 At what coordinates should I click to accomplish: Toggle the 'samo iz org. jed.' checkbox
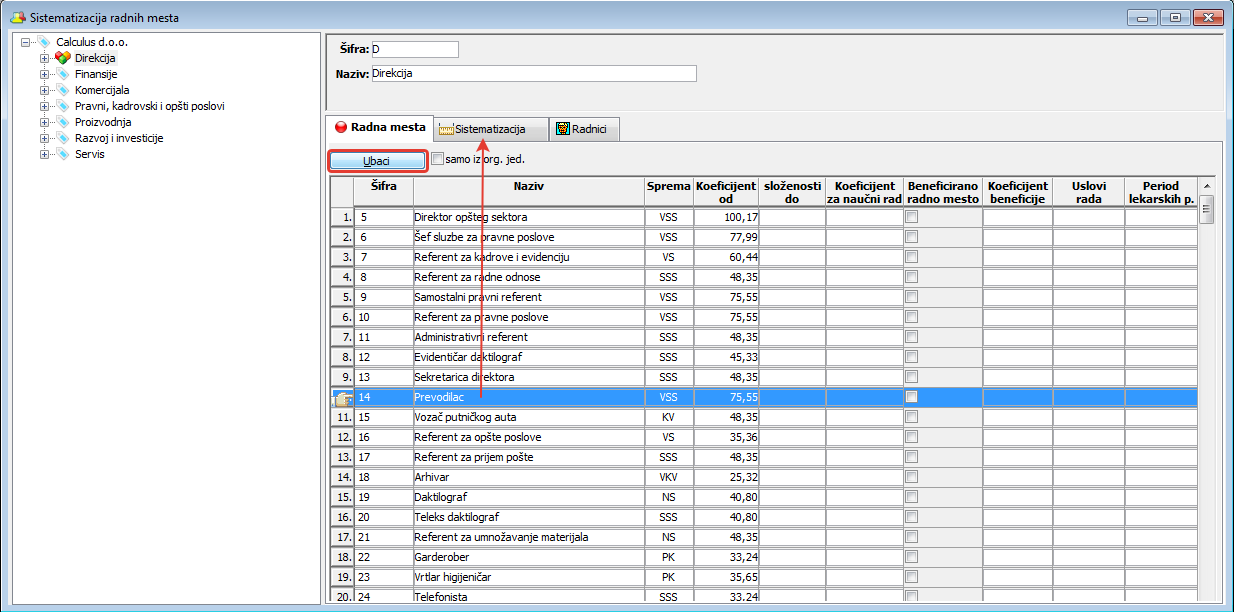[437, 158]
